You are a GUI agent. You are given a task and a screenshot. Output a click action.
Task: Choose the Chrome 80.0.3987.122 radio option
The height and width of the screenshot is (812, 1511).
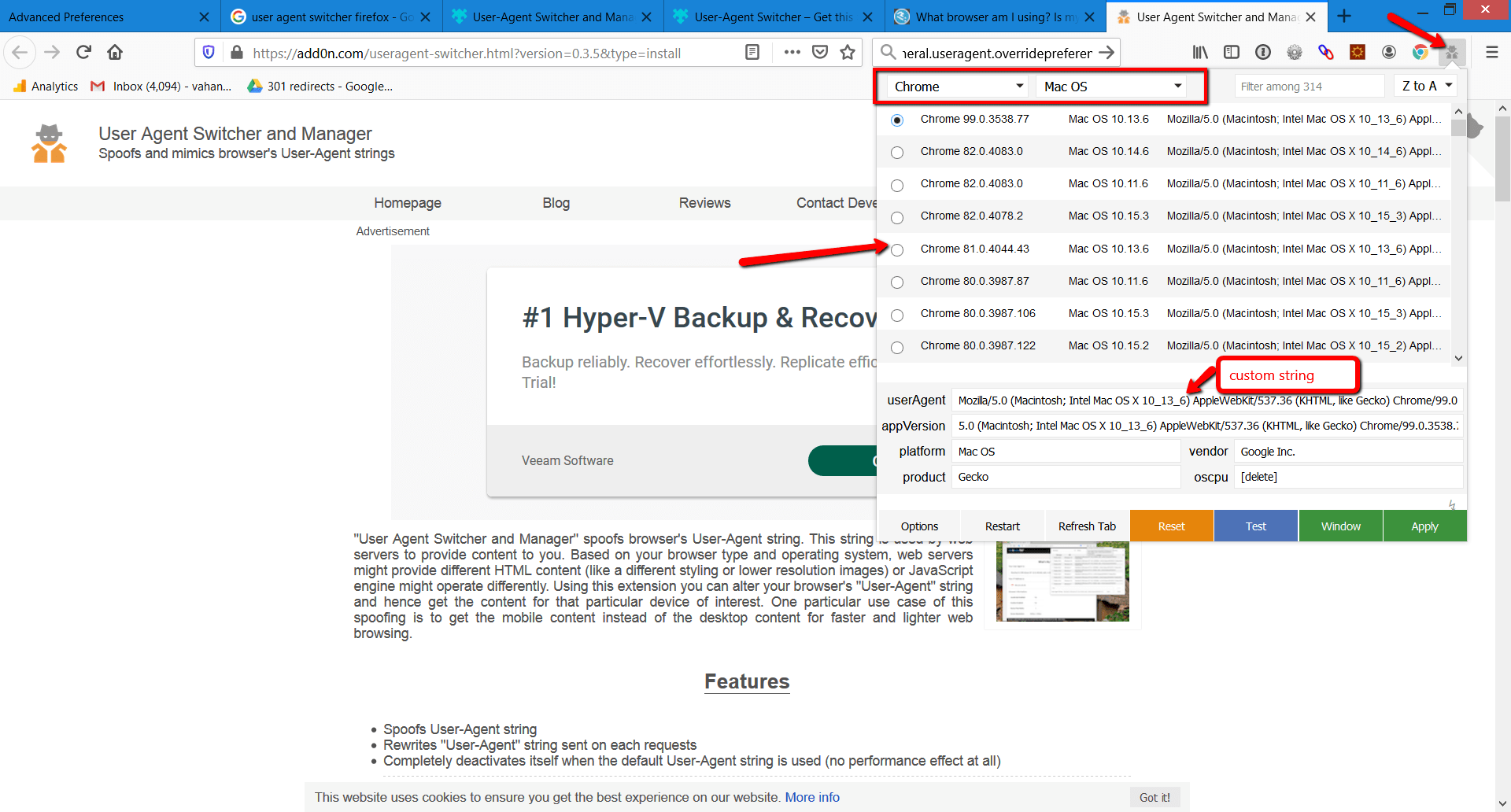[897, 347]
